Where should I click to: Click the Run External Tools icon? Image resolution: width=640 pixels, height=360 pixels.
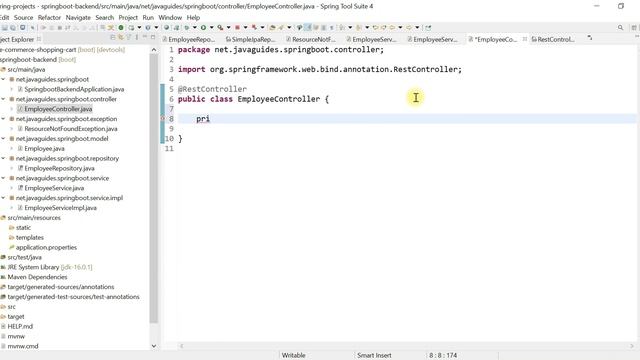click(220, 27)
